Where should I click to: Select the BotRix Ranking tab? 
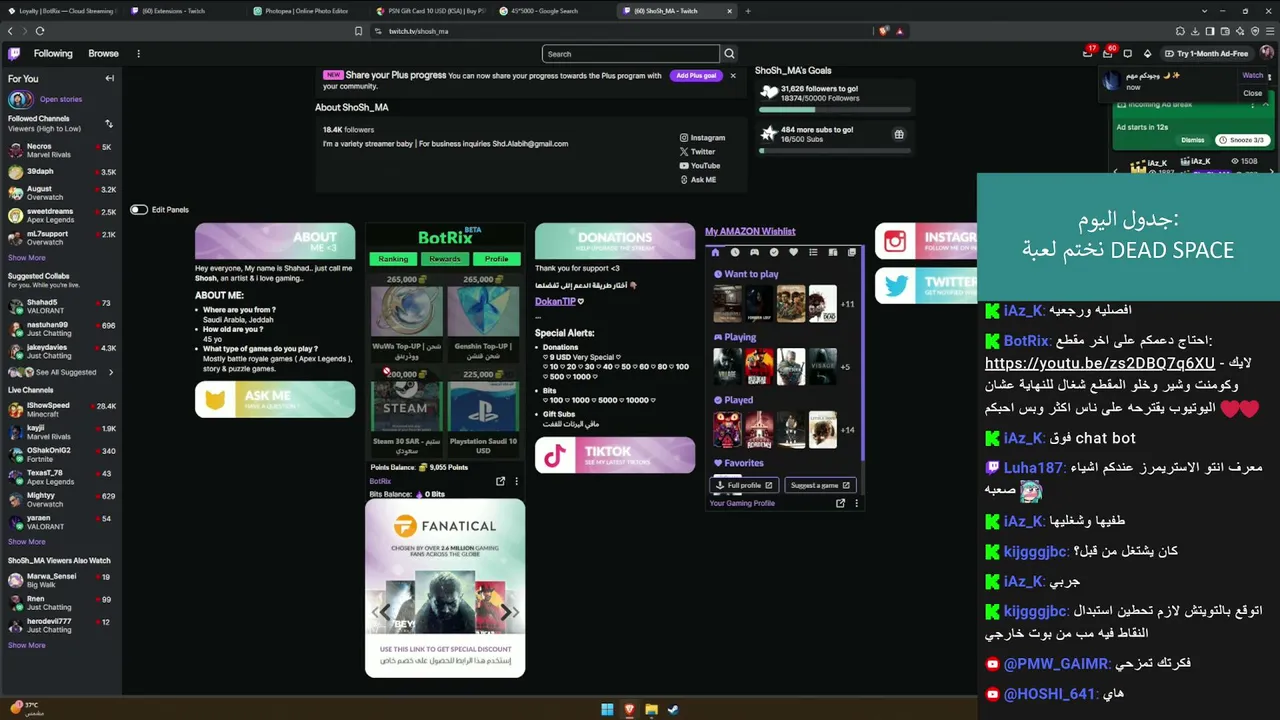393,259
